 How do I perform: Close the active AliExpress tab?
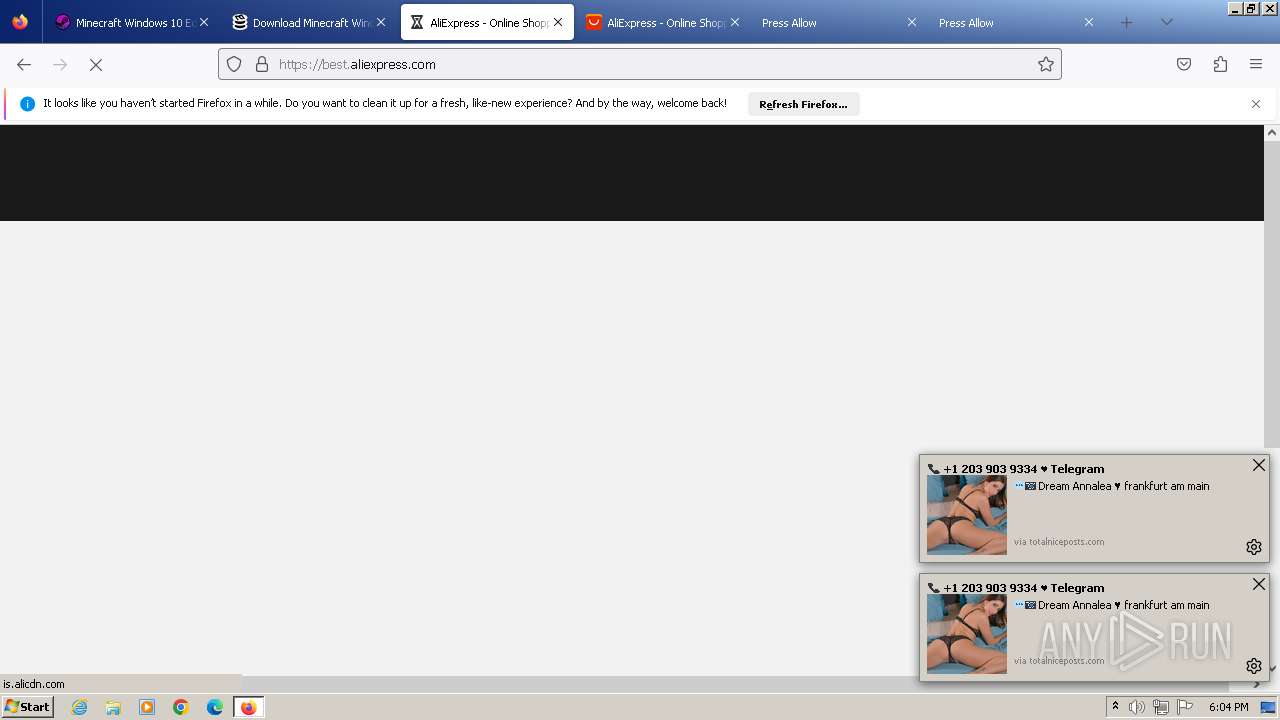558,22
